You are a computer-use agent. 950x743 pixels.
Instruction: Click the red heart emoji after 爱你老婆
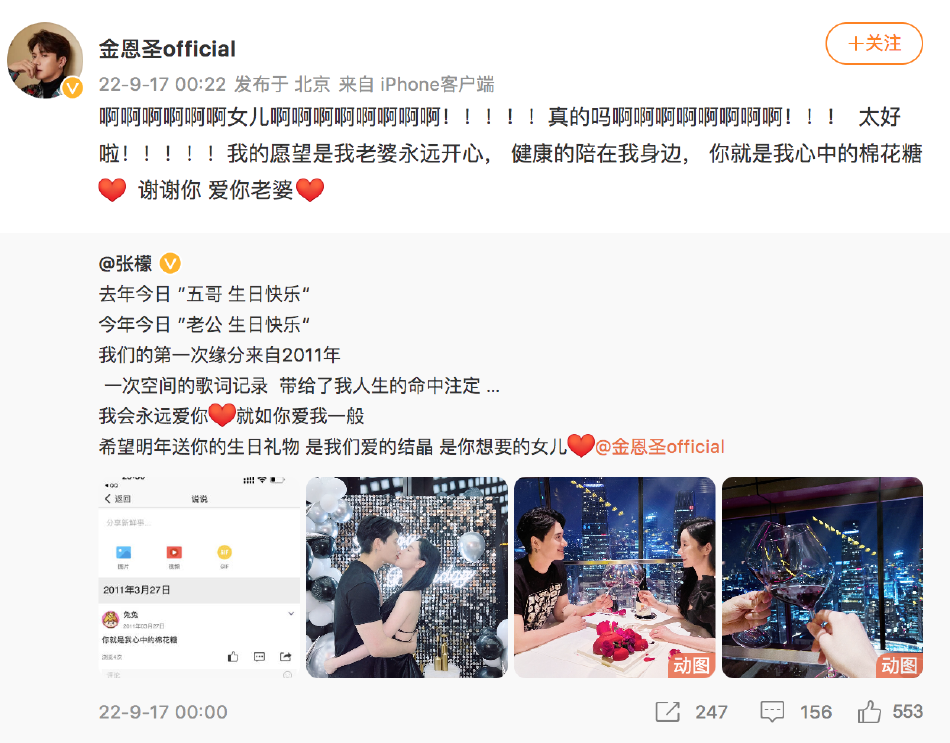pyautogui.click(x=310, y=190)
